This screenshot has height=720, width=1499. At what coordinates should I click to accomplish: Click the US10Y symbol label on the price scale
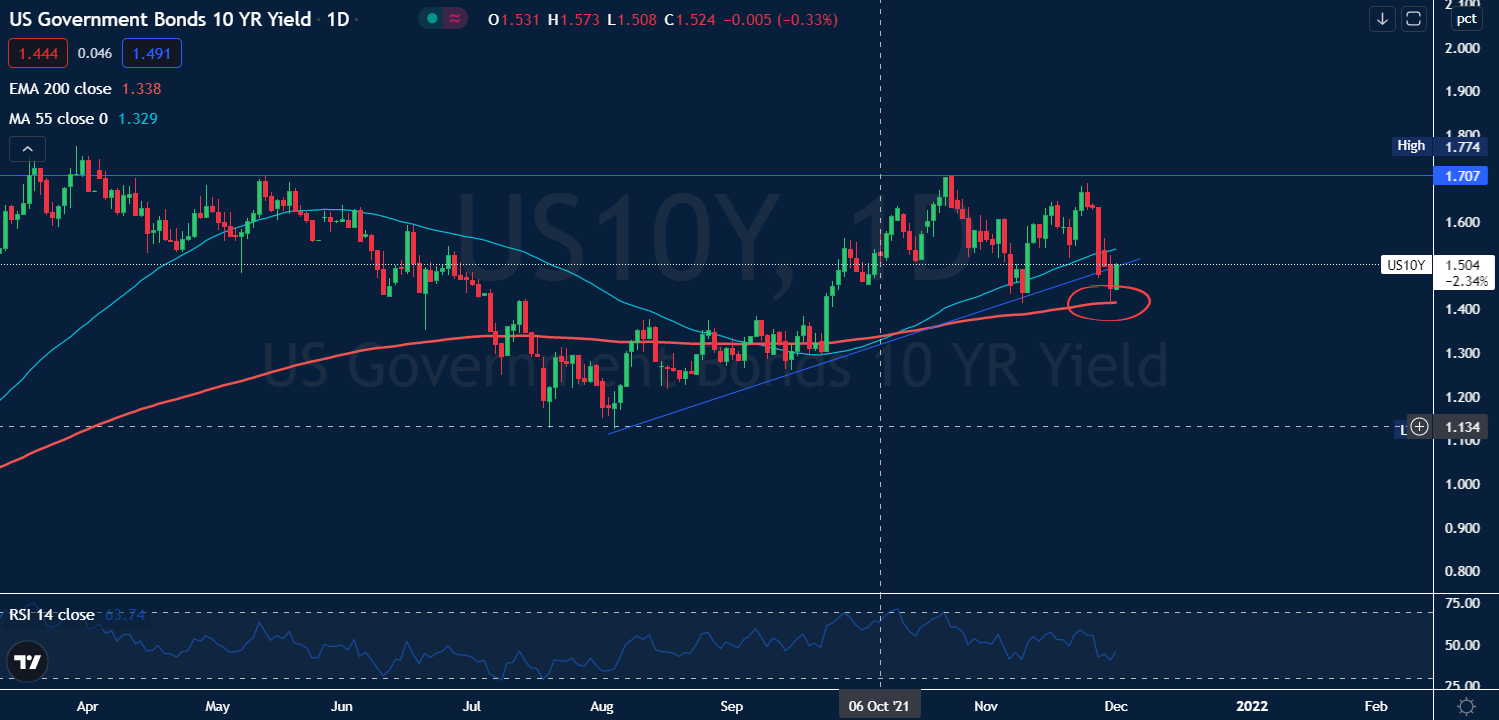tap(1408, 265)
